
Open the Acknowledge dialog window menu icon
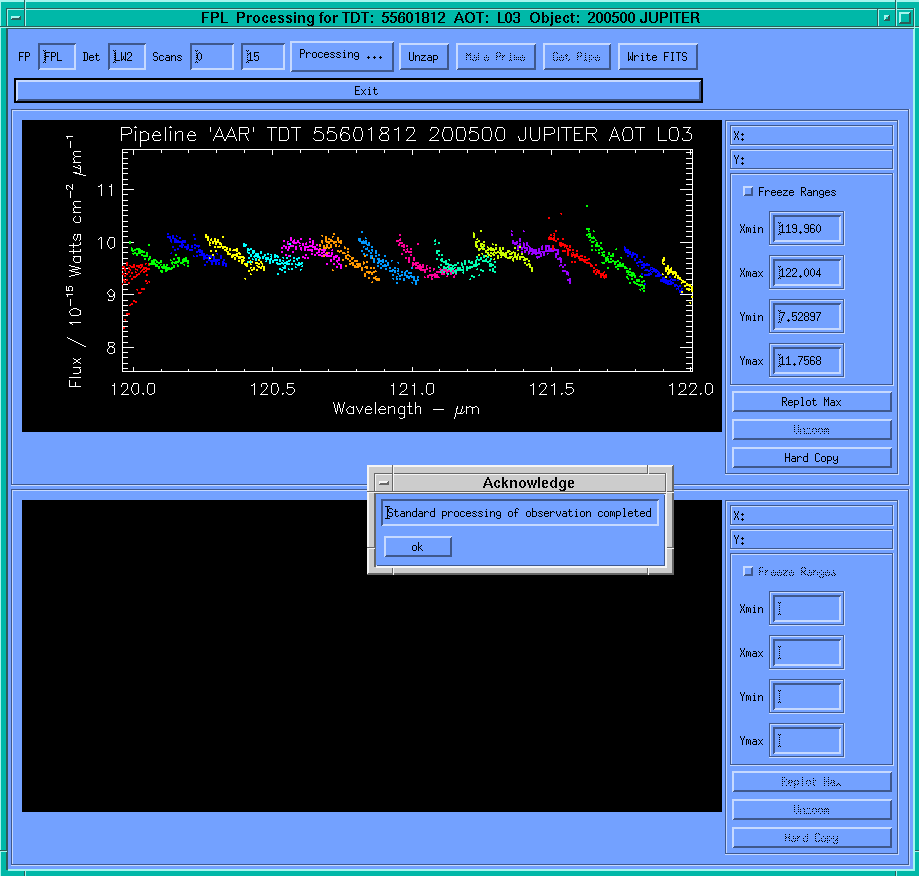[383, 483]
